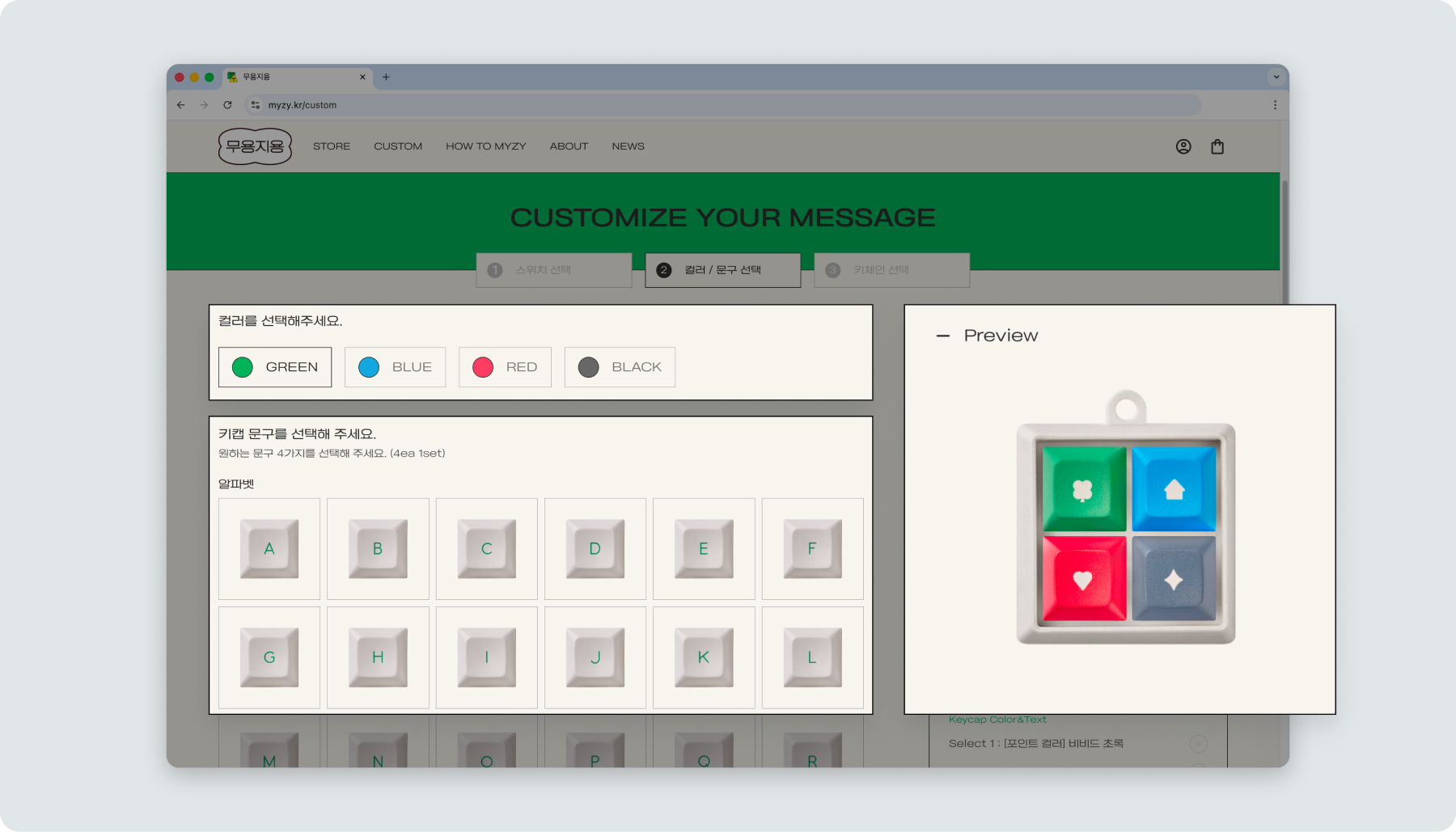This screenshot has width=1456, height=832.
Task: Select keycap letter E
Action: coord(704,549)
